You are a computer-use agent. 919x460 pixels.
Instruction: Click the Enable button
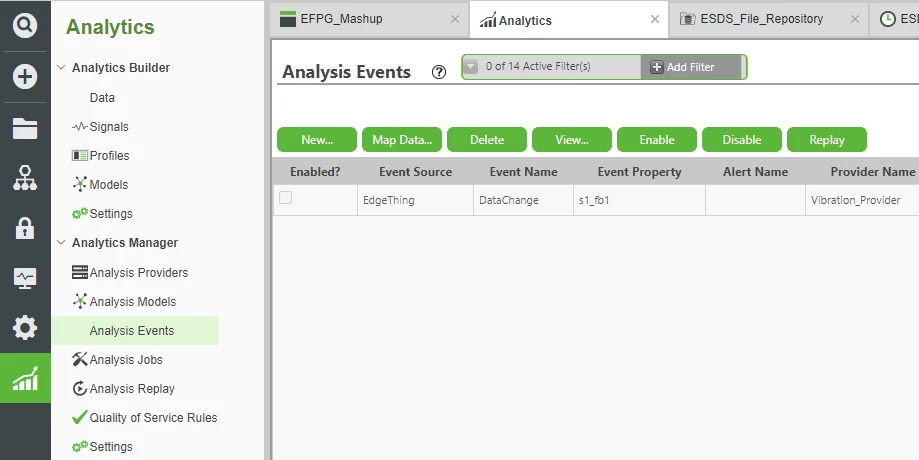pos(657,139)
